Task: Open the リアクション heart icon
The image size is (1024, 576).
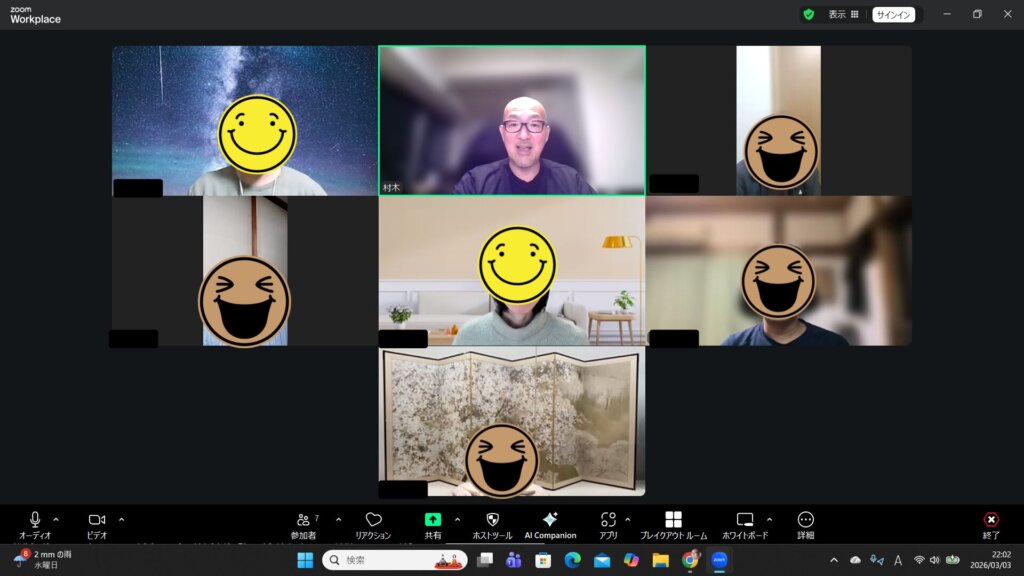Action: click(x=373, y=520)
